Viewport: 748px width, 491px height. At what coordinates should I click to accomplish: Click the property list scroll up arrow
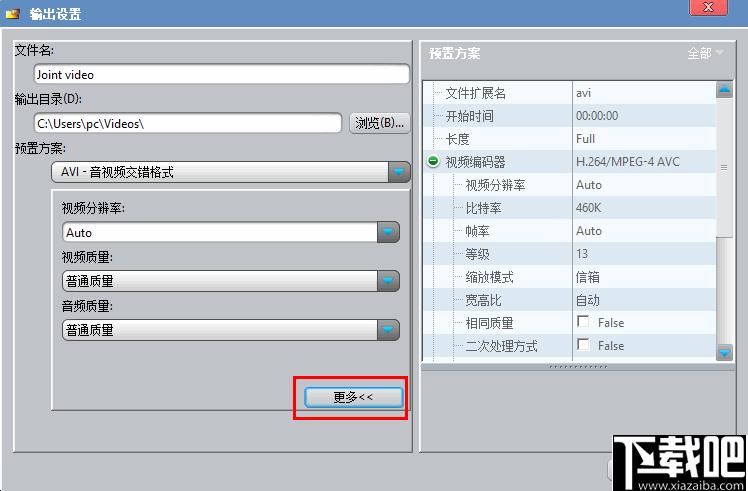click(725, 90)
